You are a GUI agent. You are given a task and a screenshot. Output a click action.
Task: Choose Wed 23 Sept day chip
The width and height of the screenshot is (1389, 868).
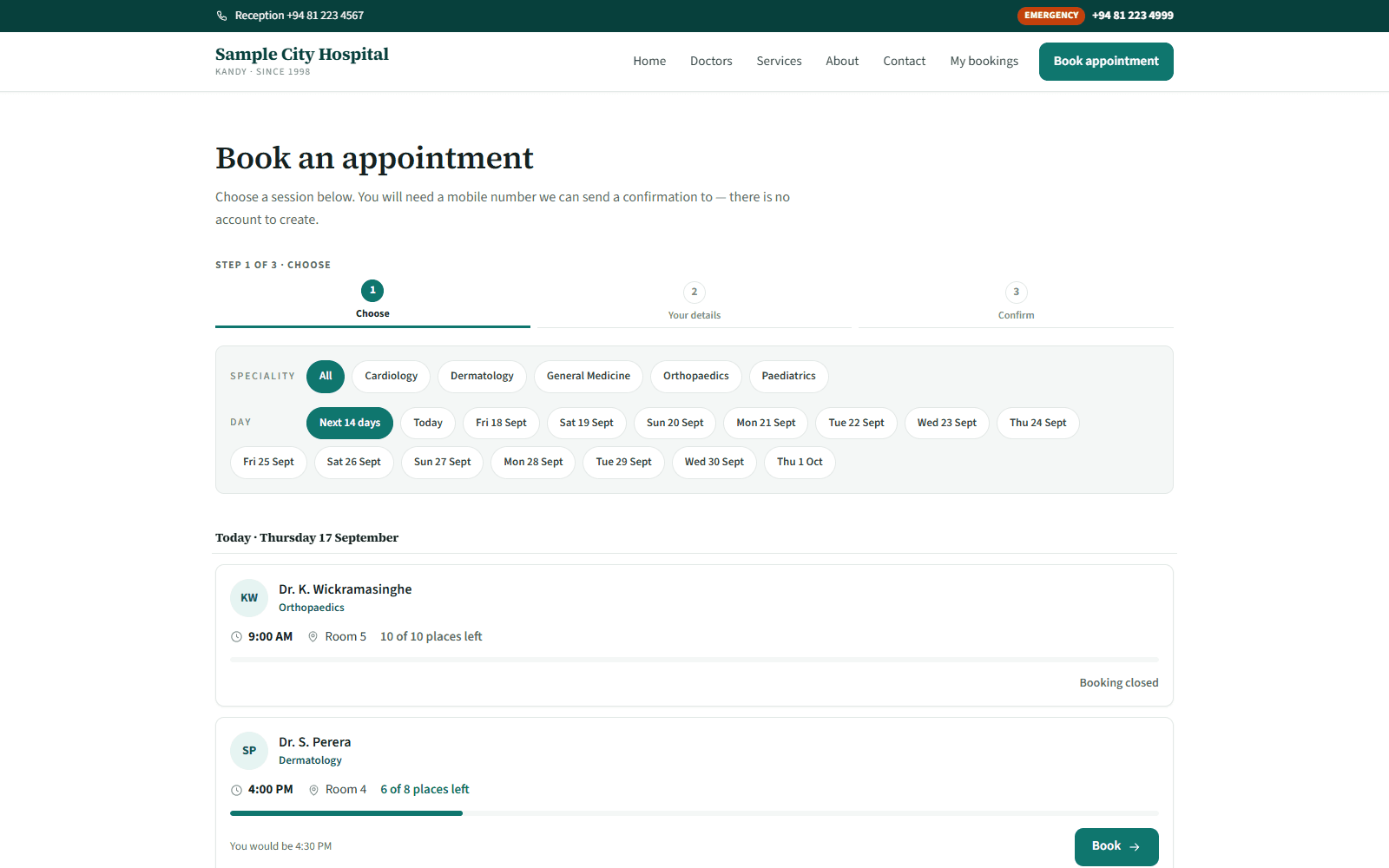click(x=946, y=424)
